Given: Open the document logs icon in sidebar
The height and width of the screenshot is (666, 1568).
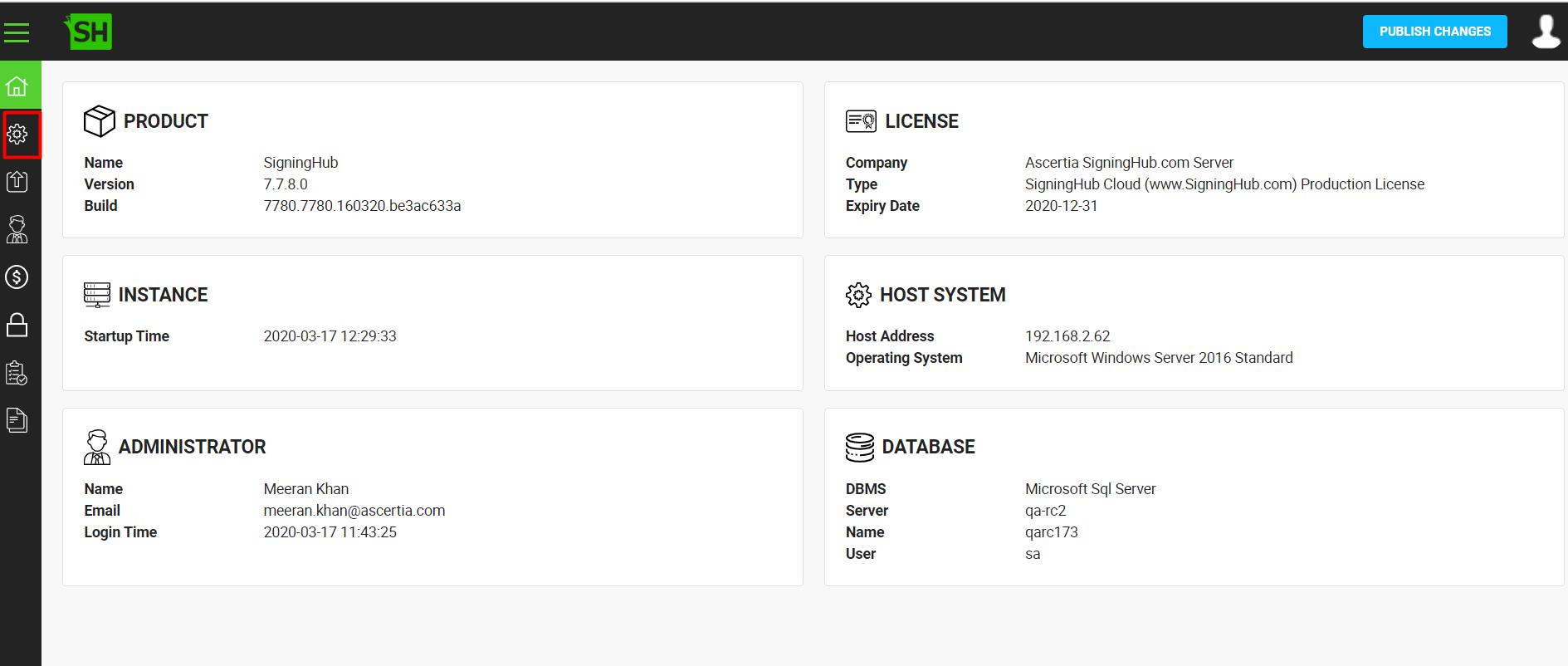Looking at the screenshot, I should pyautogui.click(x=17, y=420).
